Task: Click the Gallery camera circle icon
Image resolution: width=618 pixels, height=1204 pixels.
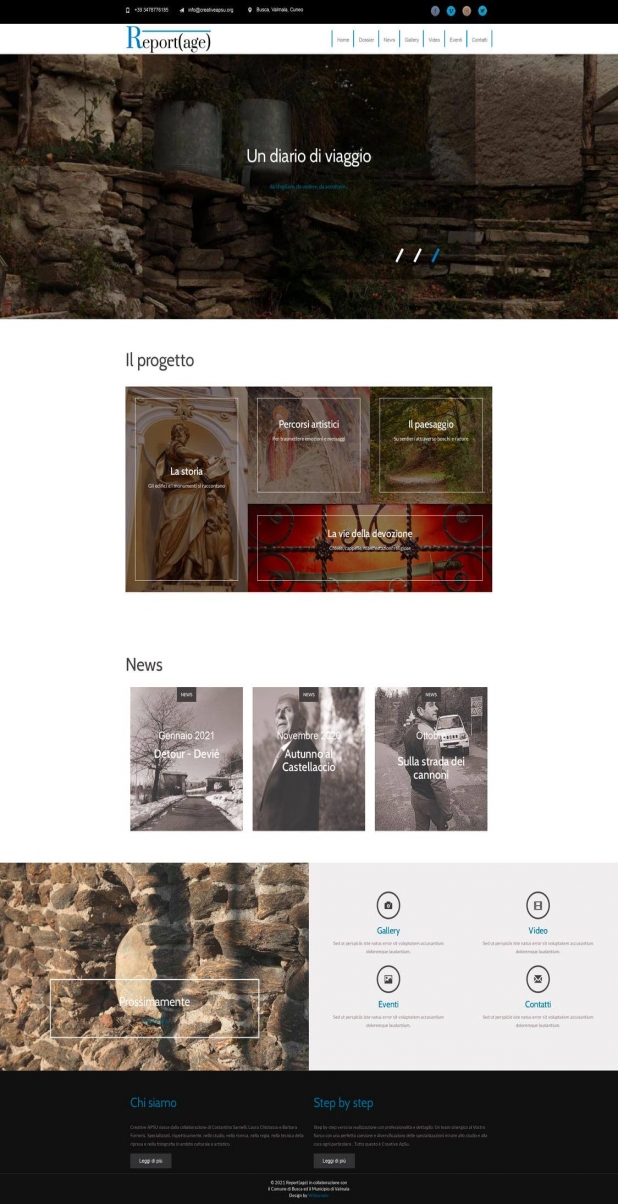Action: pyautogui.click(x=388, y=905)
